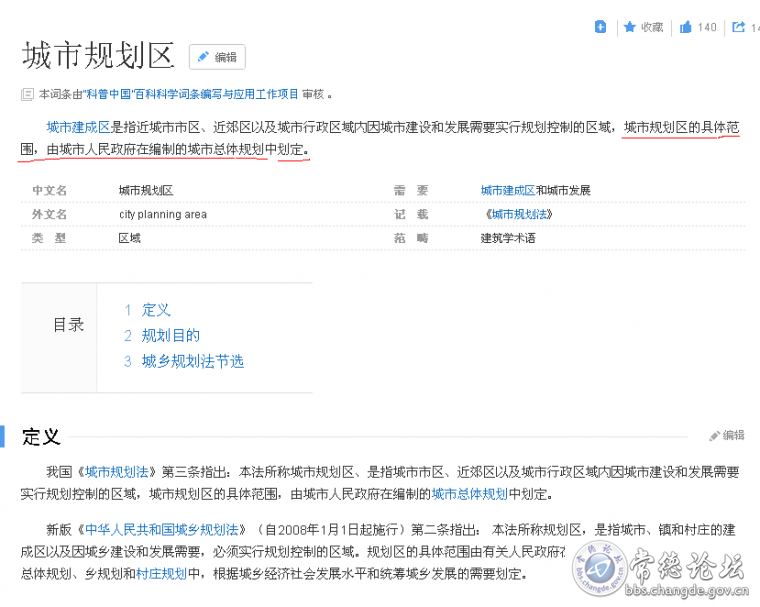Click the page title 城市规划区
Screen dimensions: 760x607
click(x=98, y=55)
